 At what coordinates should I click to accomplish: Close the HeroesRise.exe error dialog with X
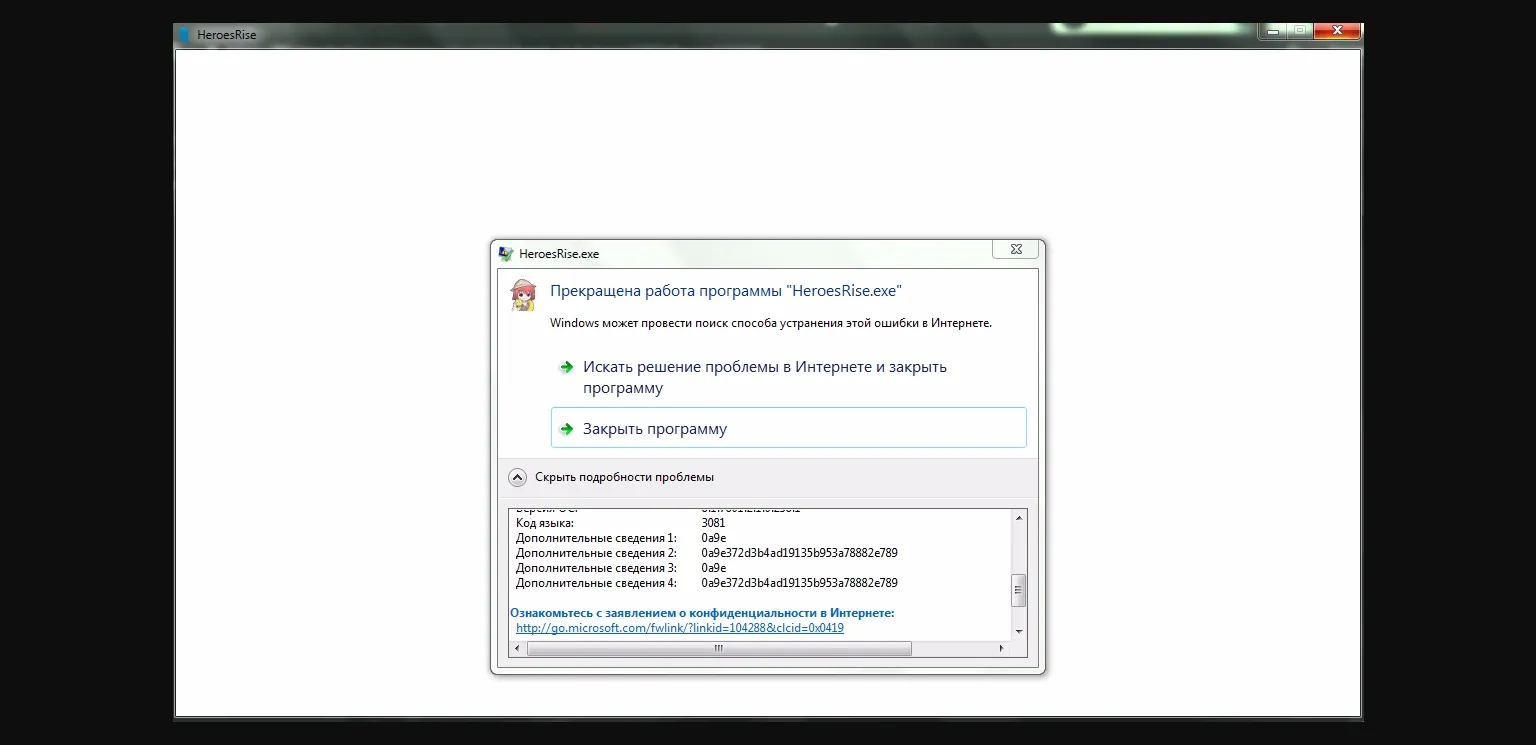[1015, 249]
